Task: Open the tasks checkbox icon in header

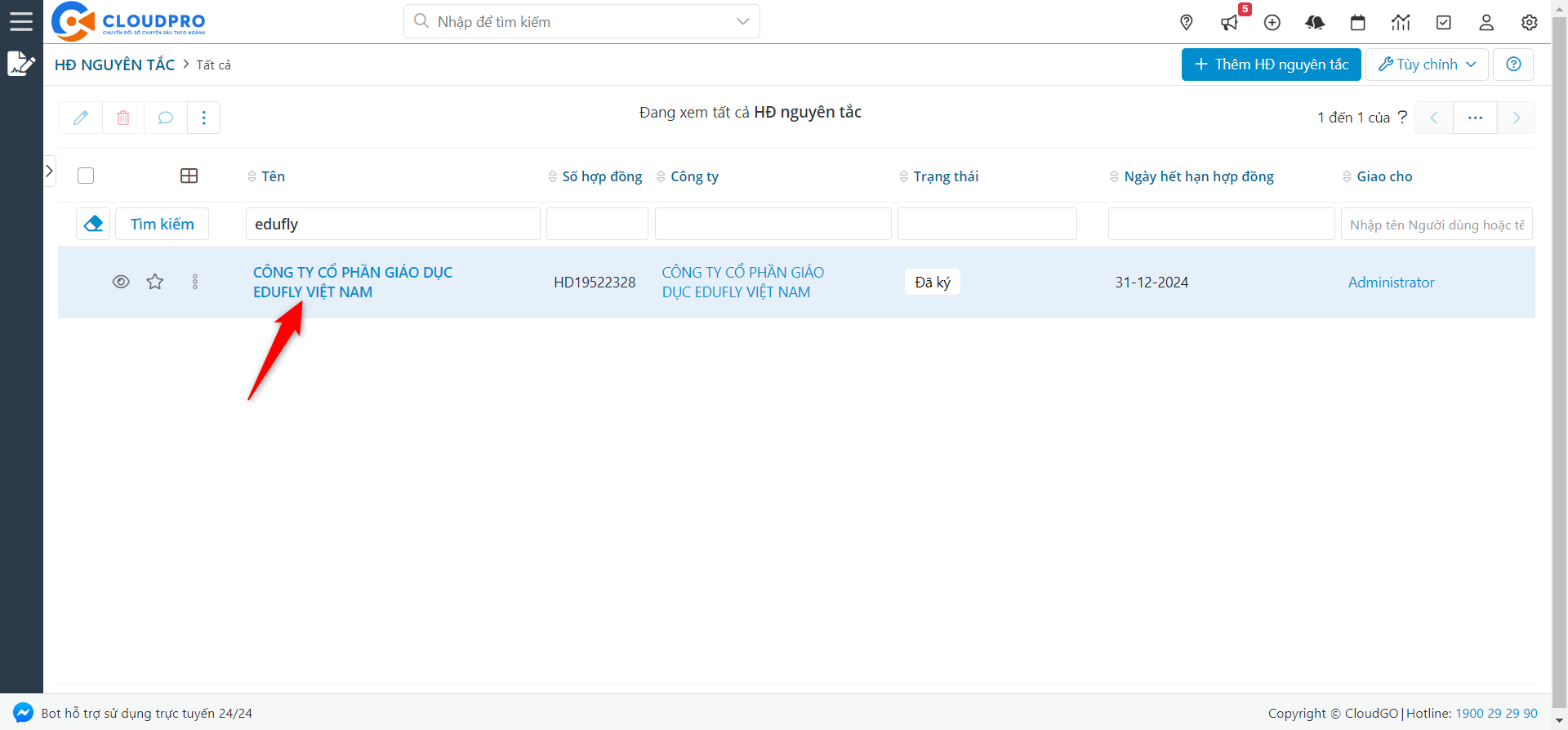Action: coord(1444,22)
